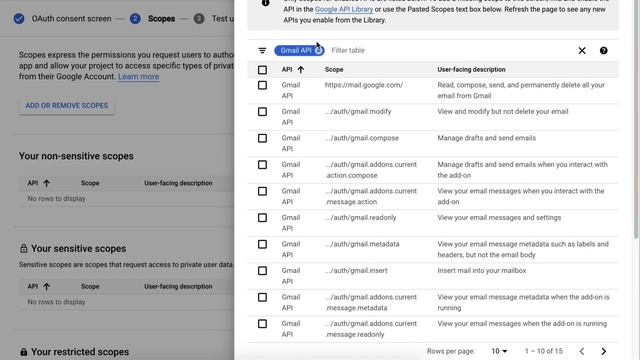Go to next page of scopes
The image size is (640, 360).
pyautogui.click(x=604, y=351)
